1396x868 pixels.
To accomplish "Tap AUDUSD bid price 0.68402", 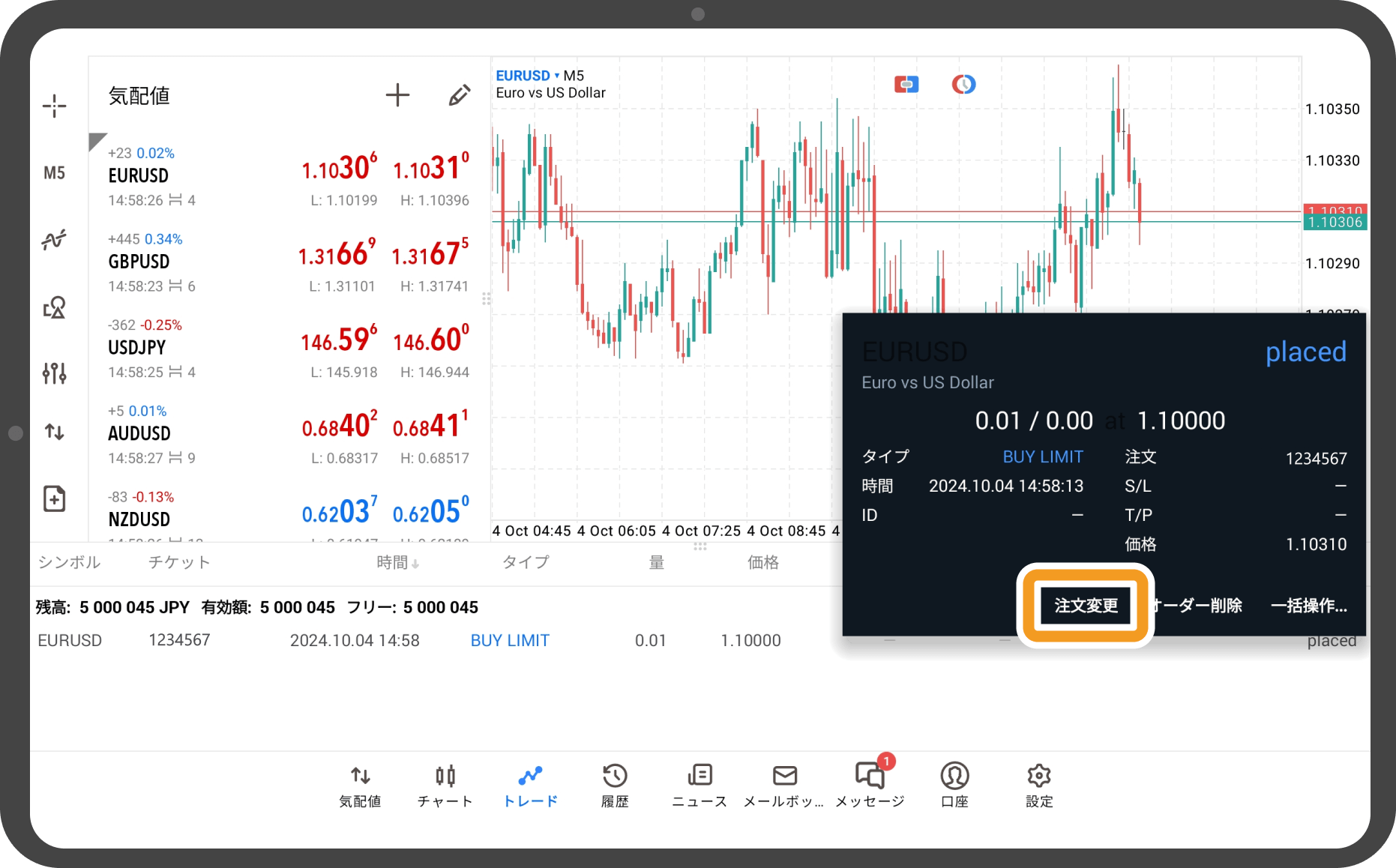I will pos(340,426).
